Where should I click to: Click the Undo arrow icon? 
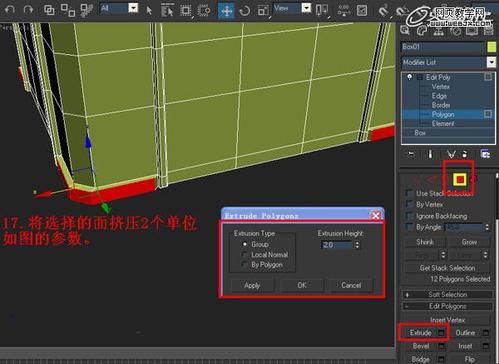click(x=10, y=9)
